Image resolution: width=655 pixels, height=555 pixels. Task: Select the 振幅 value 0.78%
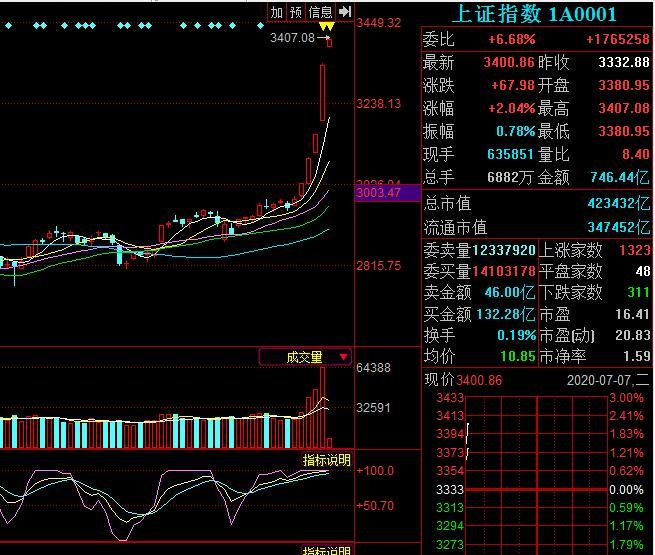click(515, 131)
